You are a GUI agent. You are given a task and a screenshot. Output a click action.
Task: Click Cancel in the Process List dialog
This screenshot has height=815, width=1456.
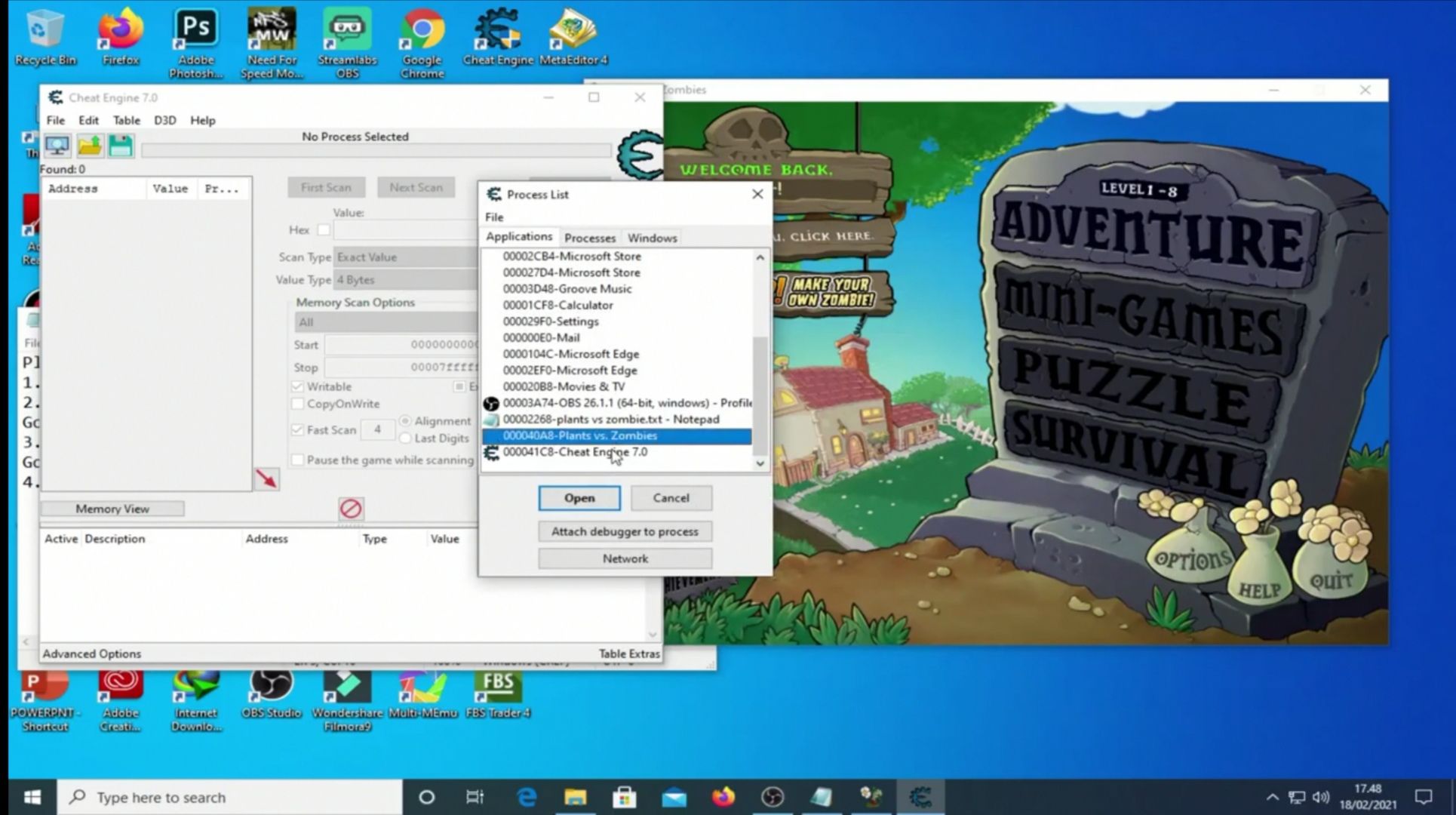tap(671, 498)
